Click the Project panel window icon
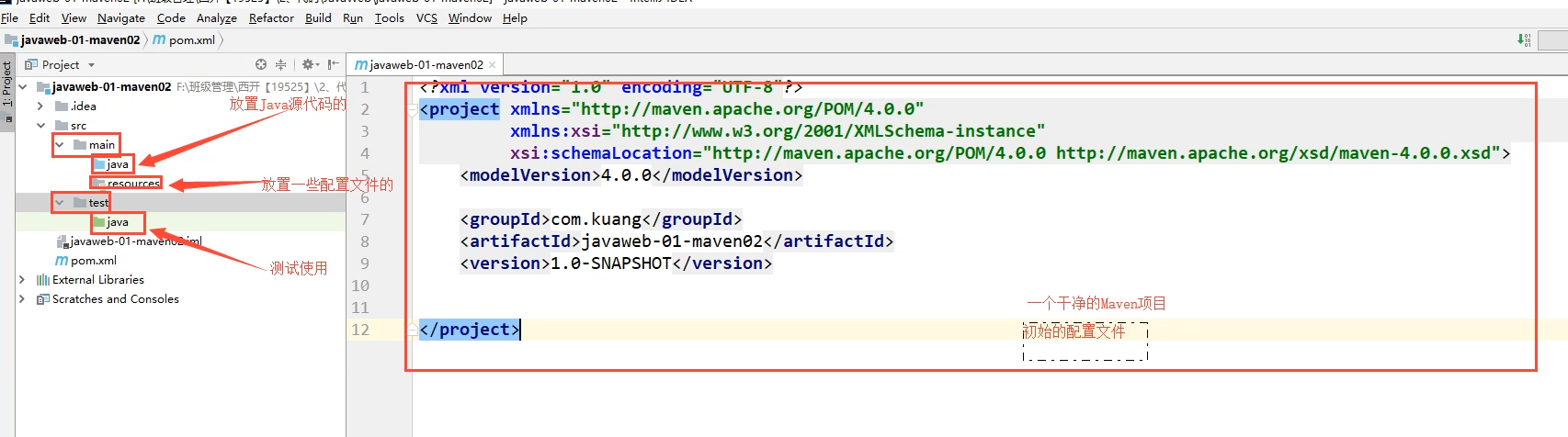 31,64
